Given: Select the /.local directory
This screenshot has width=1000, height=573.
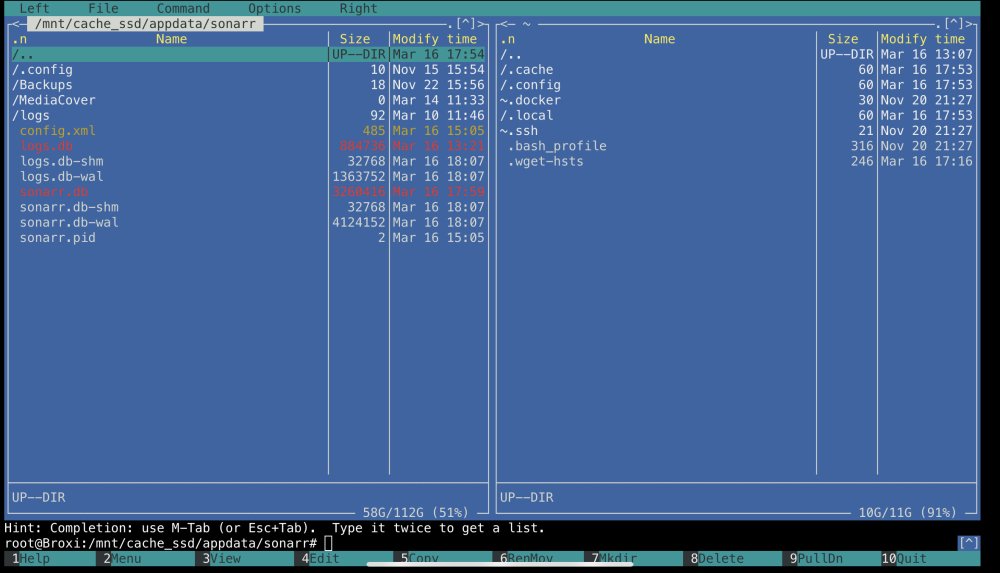Looking at the screenshot, I should click(x=737, y=115).
